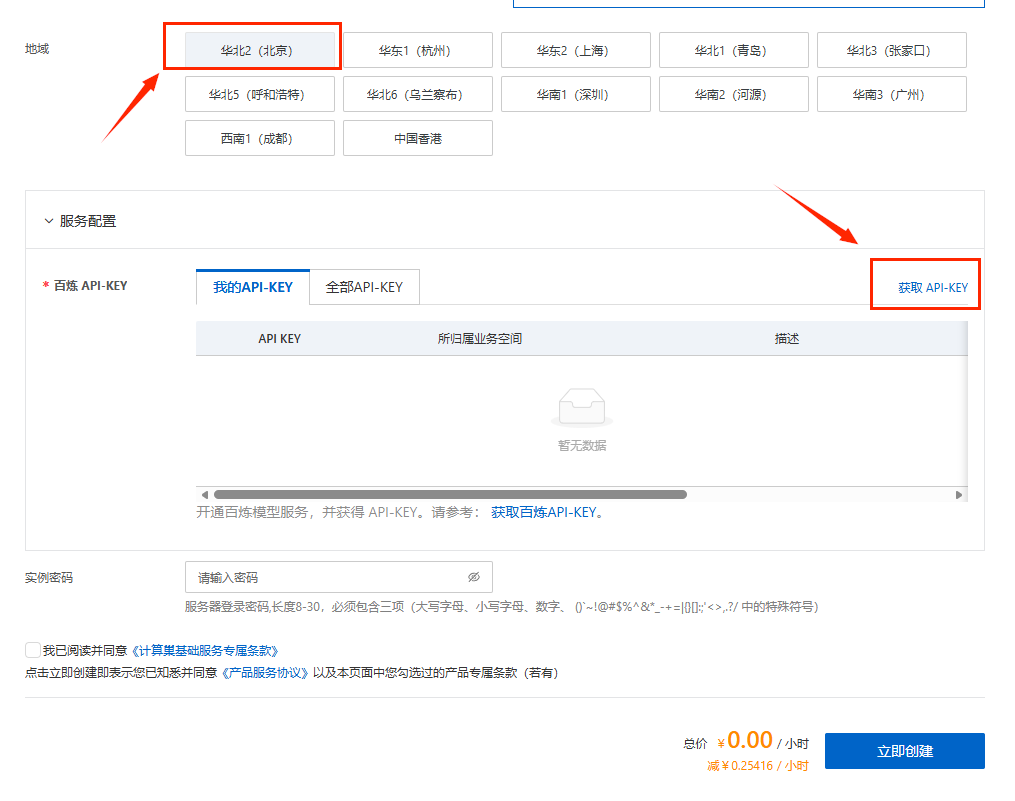1015x801 pixels.
Task: Choose 华南1（深圳） region
Action: (575, 94)
